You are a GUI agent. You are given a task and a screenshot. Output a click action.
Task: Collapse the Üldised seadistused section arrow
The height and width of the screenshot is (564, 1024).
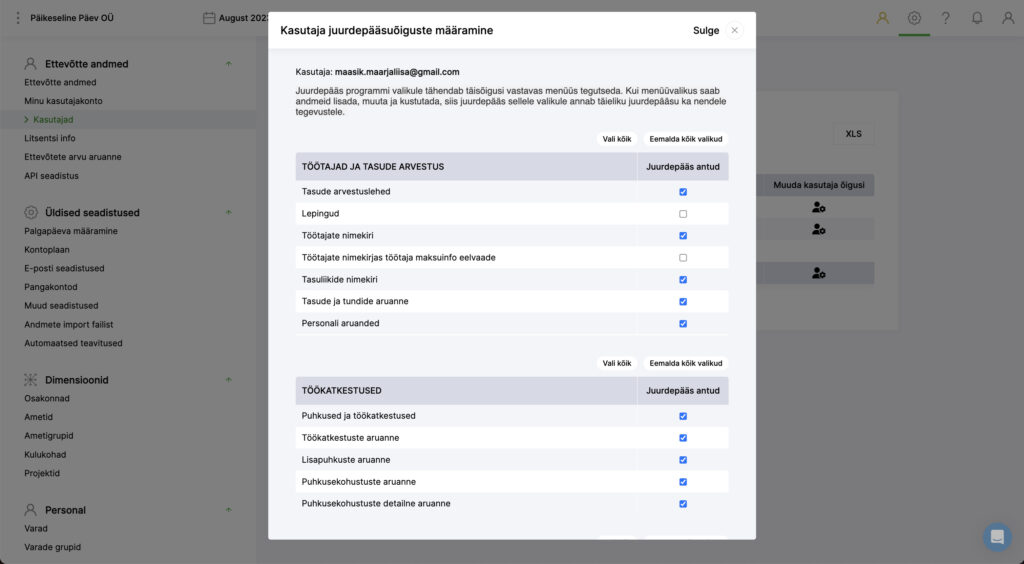coord(229,212)
